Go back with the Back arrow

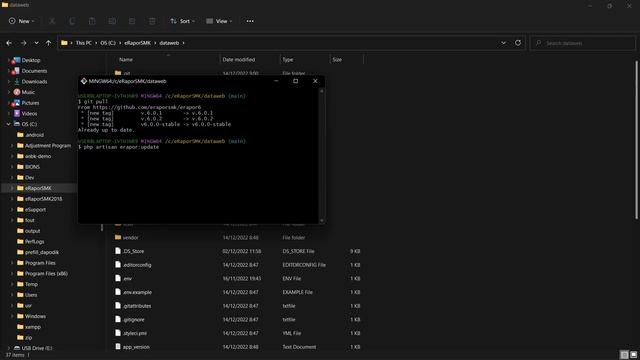[9, 43]
